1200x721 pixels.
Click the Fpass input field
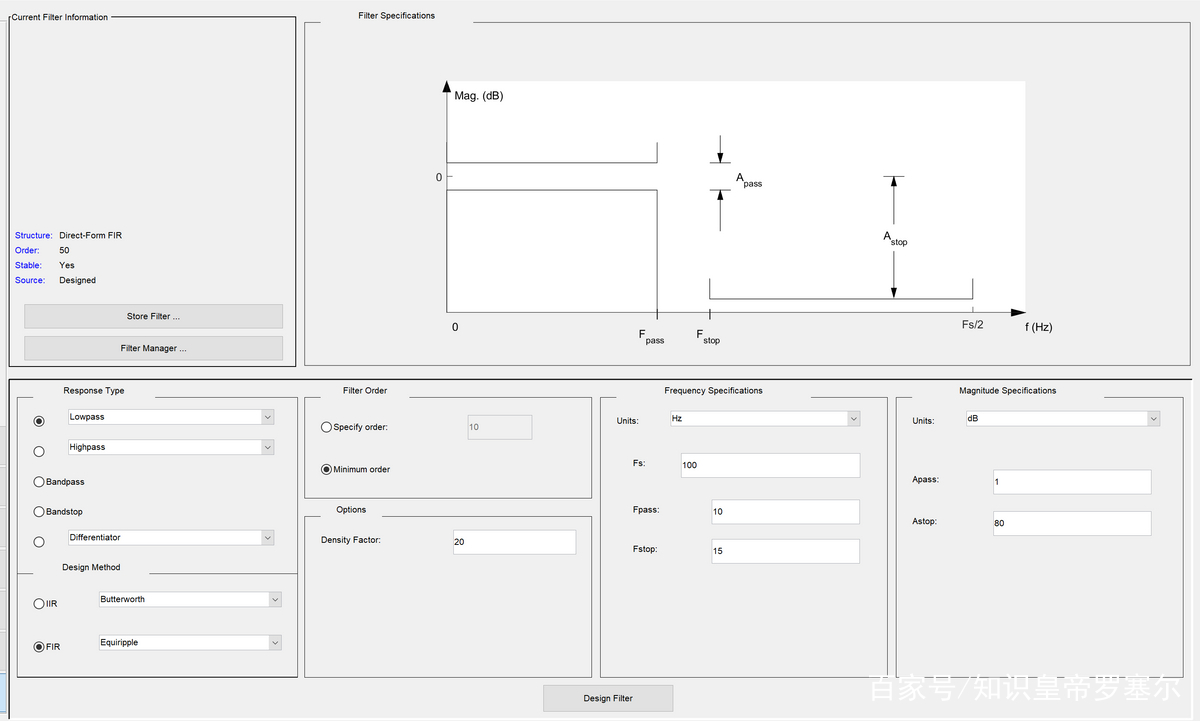(x=785, y=512)
